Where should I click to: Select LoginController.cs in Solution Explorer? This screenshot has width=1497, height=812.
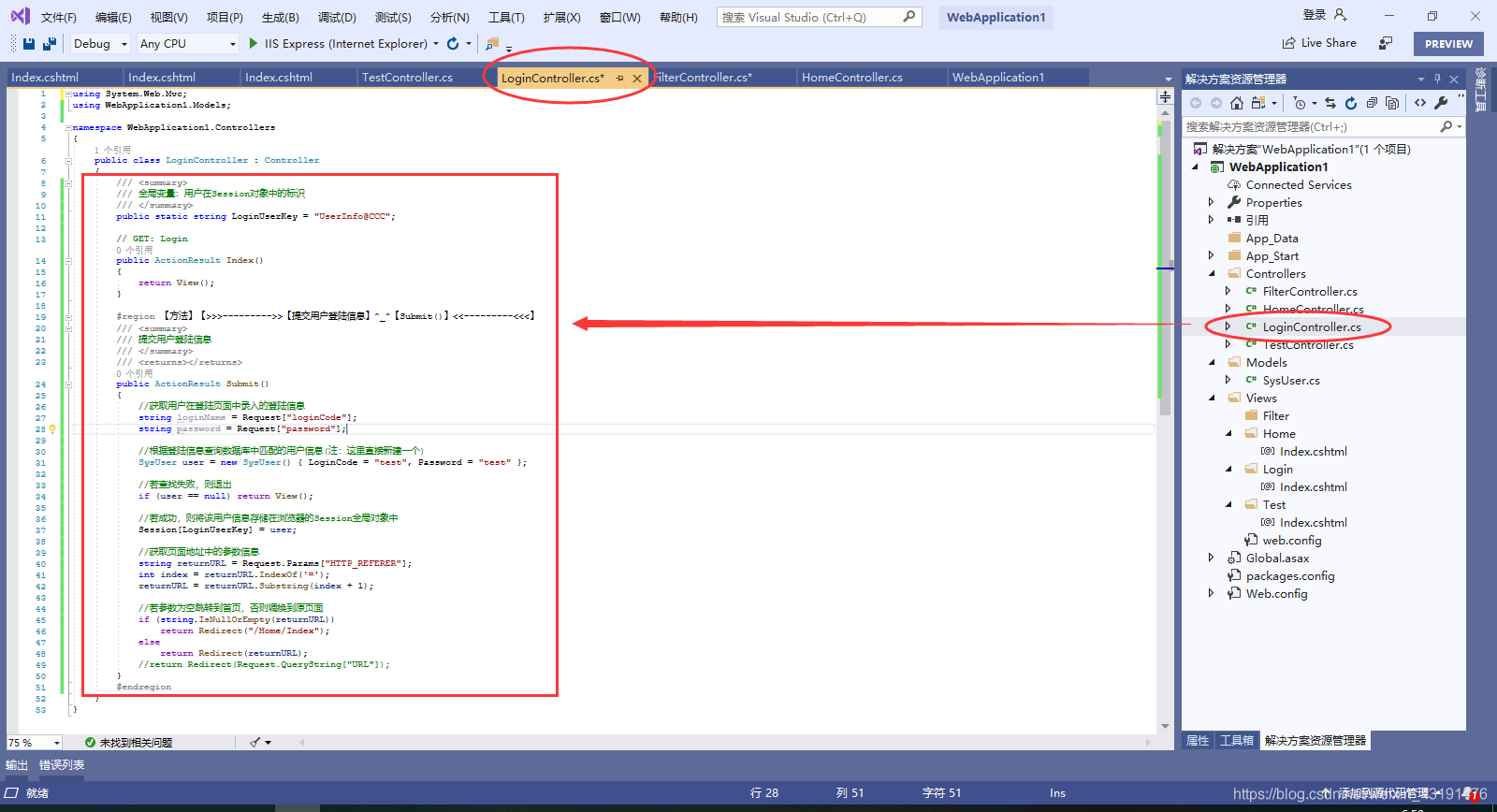click(x=1312, y=326)
